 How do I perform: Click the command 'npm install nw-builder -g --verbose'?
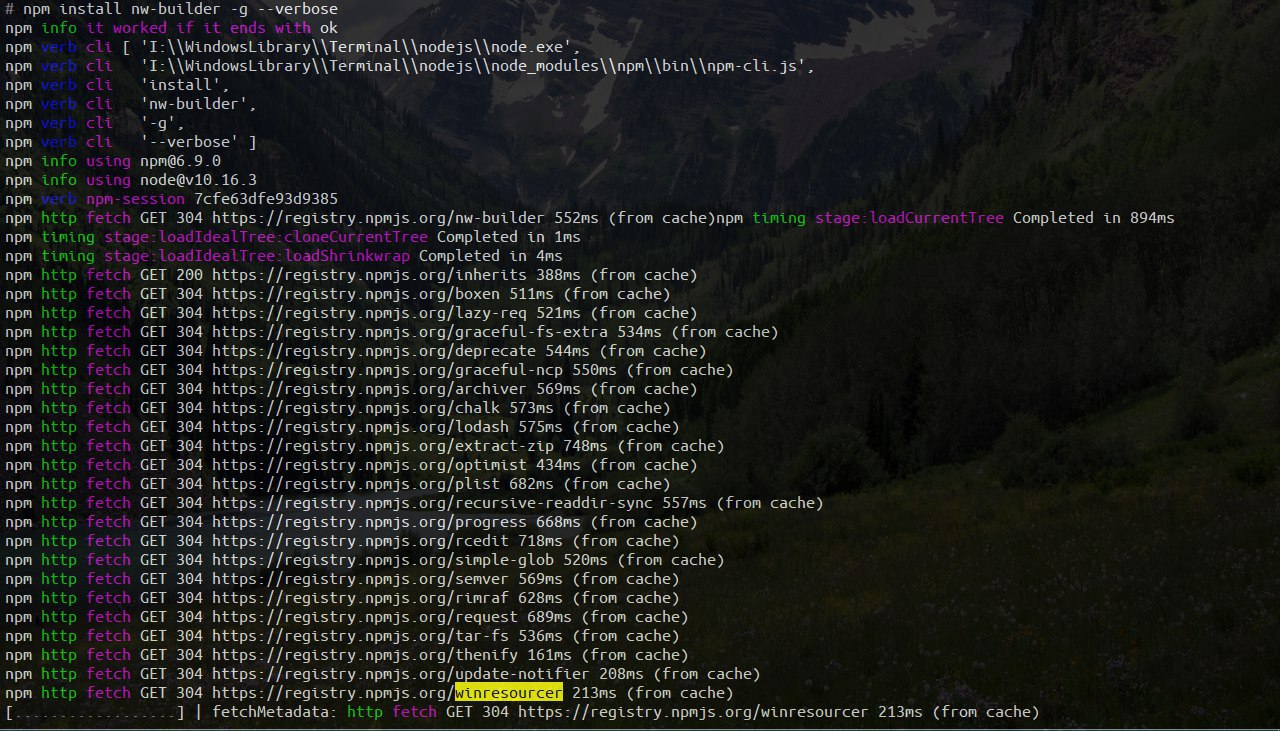180,9
